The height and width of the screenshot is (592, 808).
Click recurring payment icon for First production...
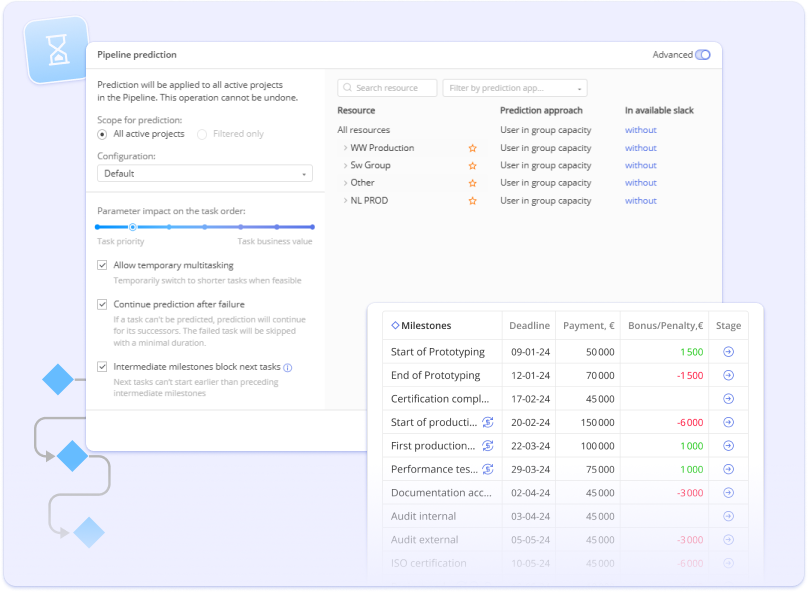click(487, 446)
